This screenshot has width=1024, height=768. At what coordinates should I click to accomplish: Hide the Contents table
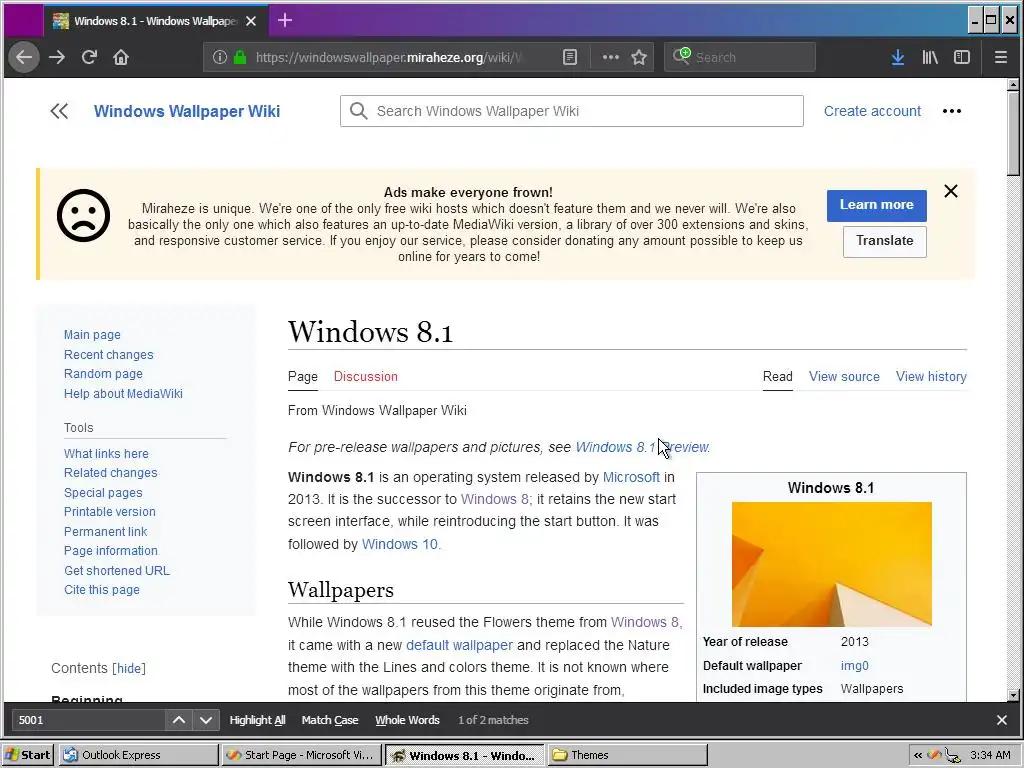(129, 668)
